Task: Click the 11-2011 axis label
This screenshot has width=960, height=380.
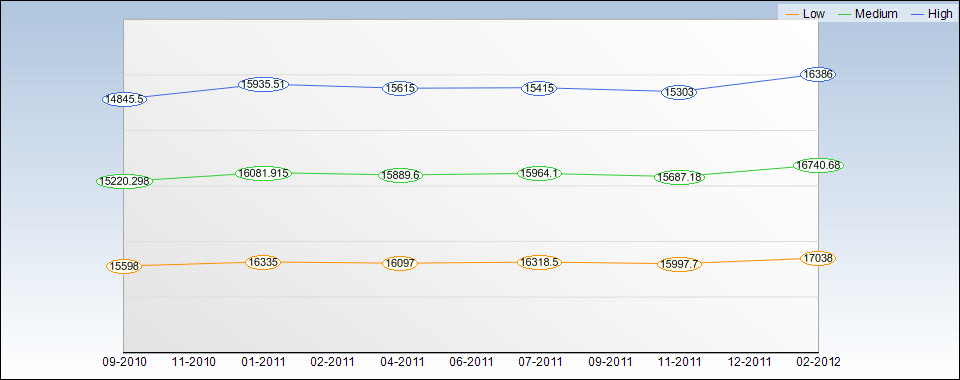Action: point(680,362)
